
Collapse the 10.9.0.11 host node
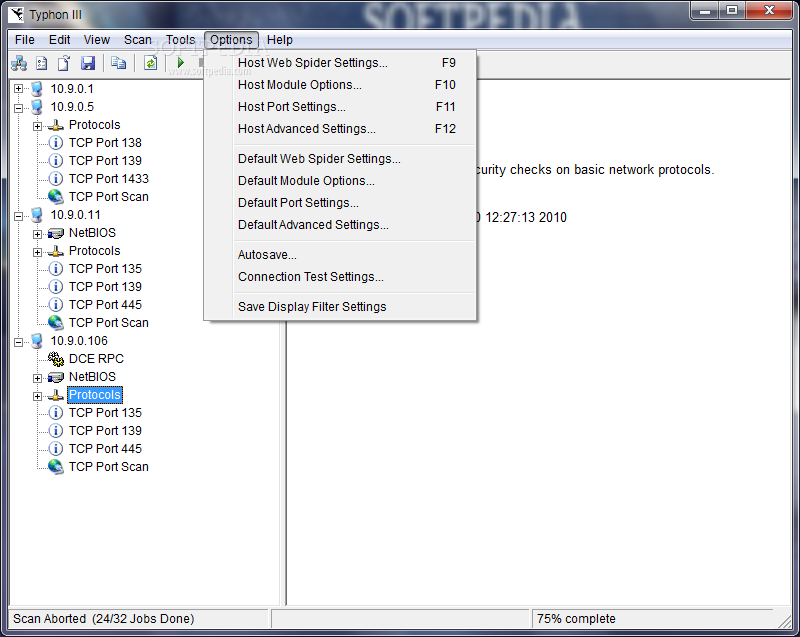click(18, 216)
